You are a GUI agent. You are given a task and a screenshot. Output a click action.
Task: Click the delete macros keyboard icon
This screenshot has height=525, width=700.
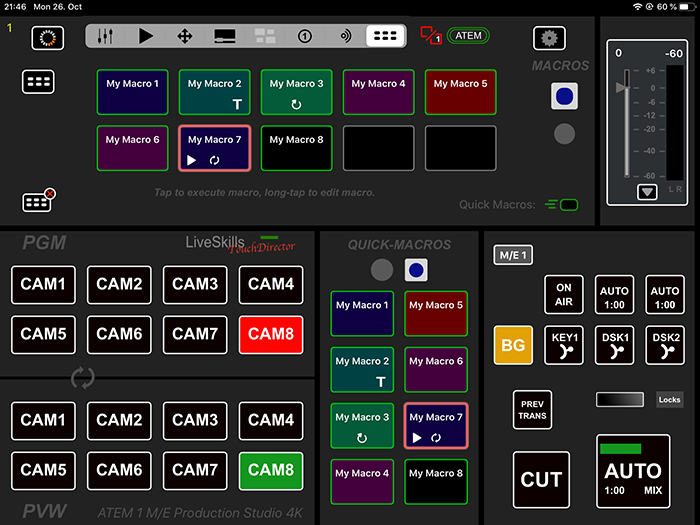(39, 200)
